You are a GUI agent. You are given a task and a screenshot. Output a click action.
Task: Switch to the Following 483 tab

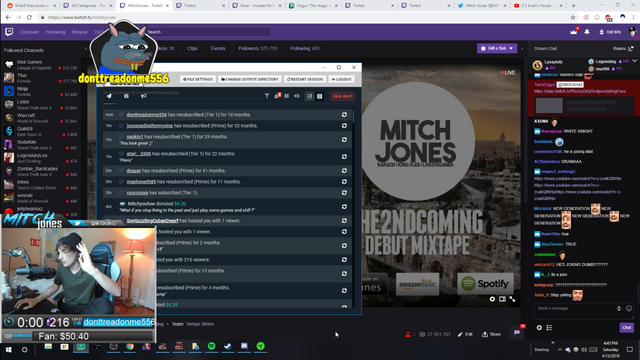click(x=305, y=48)
